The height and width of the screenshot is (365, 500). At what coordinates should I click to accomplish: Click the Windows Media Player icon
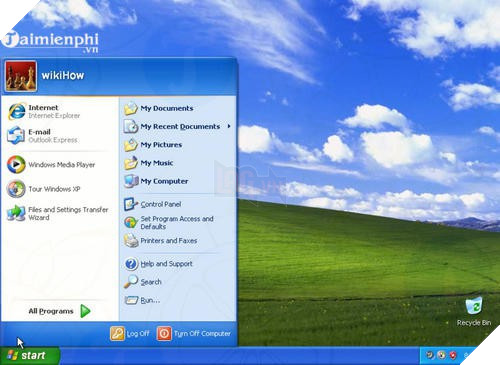(x=16, y=164)
